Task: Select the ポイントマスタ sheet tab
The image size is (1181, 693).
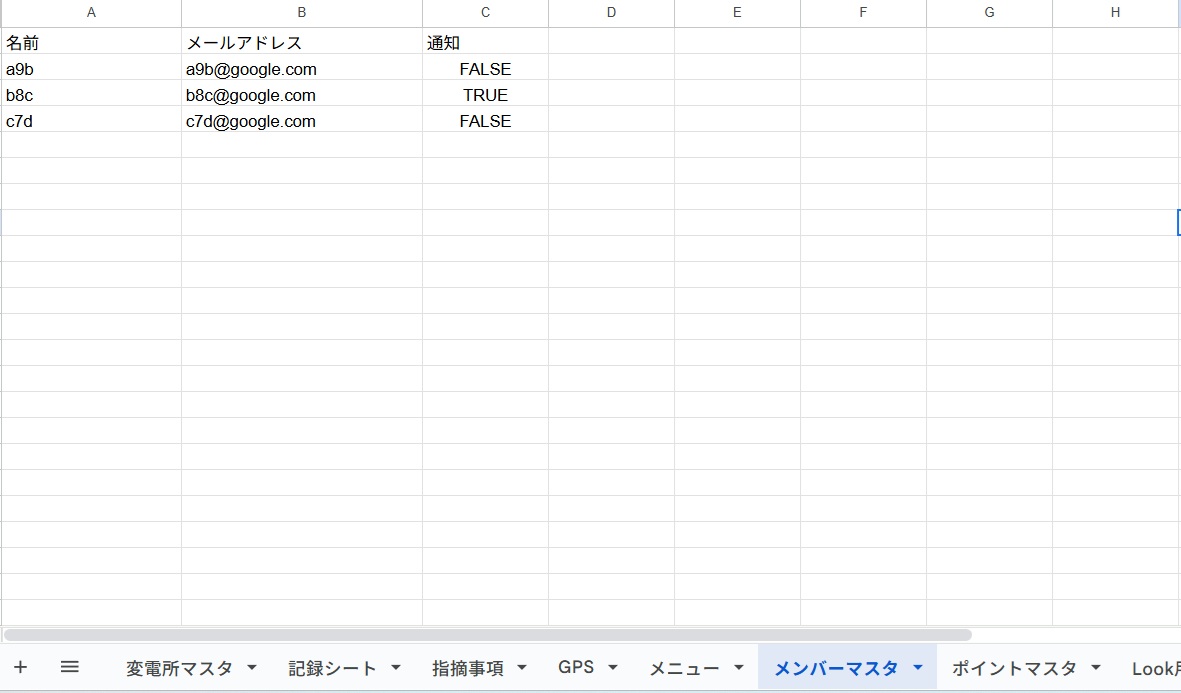Action: pos(1014,668)
